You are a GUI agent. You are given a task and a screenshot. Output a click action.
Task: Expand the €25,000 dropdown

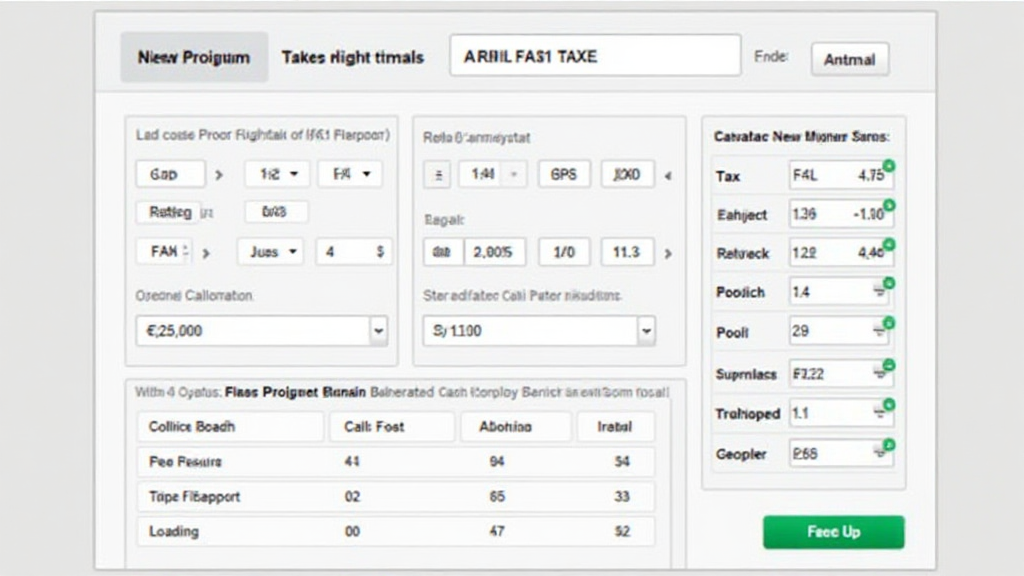(378, 330)
